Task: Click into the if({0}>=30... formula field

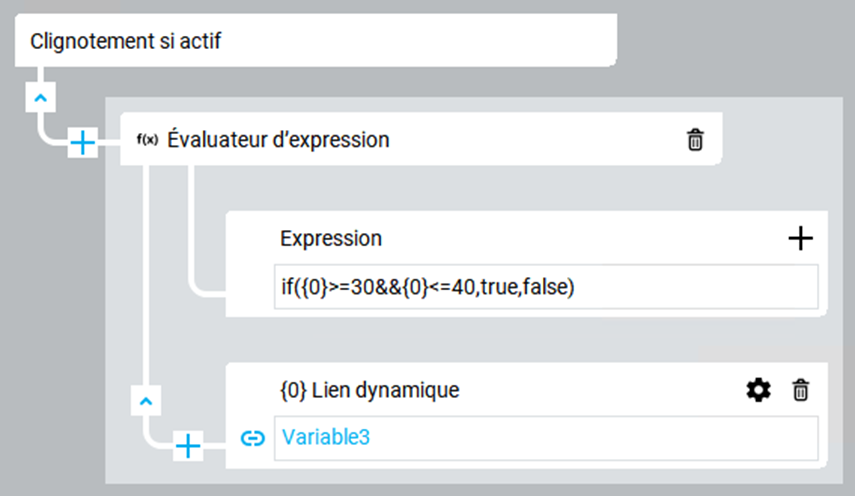Action: click(546, 287)
